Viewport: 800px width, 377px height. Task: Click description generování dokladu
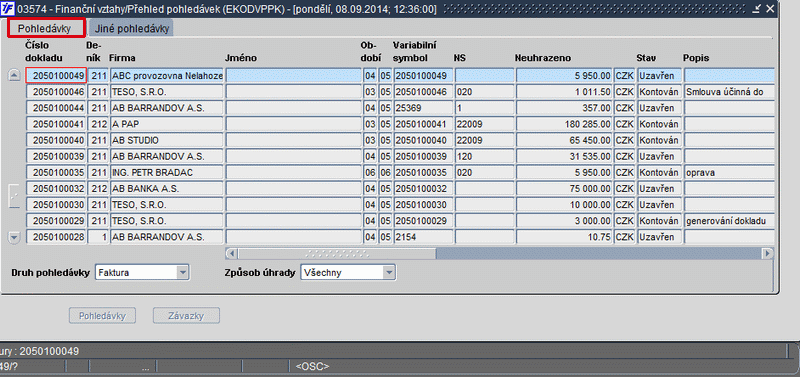click(x=729, y=221)
